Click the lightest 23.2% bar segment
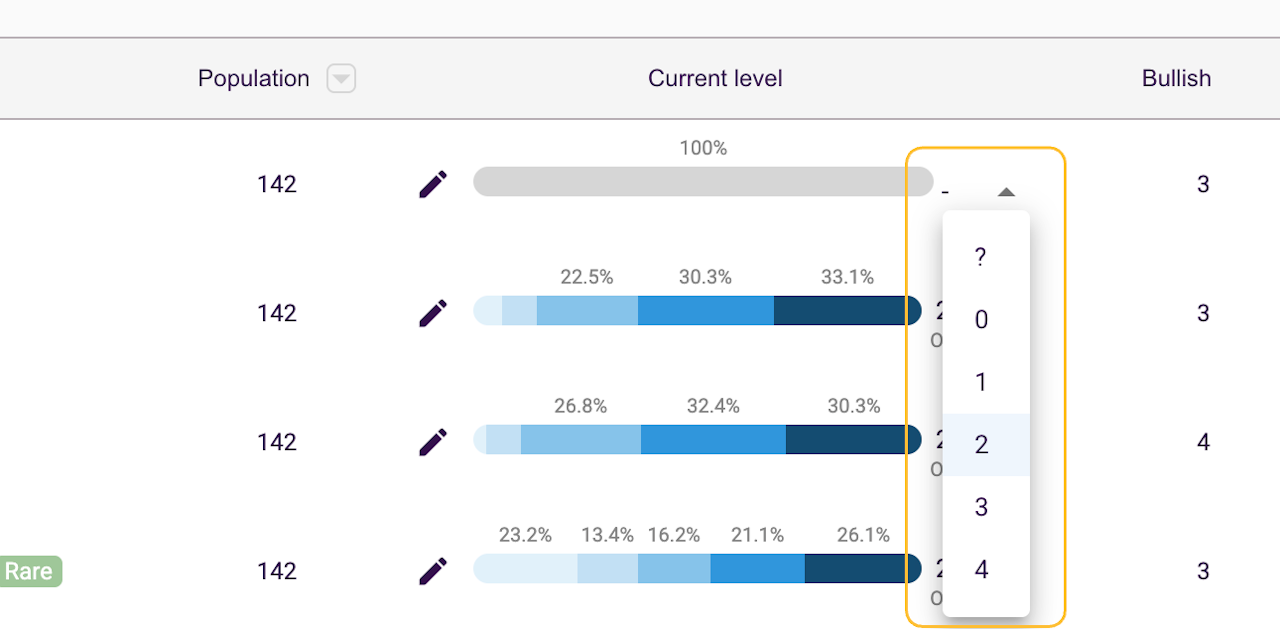 point(525,569)
